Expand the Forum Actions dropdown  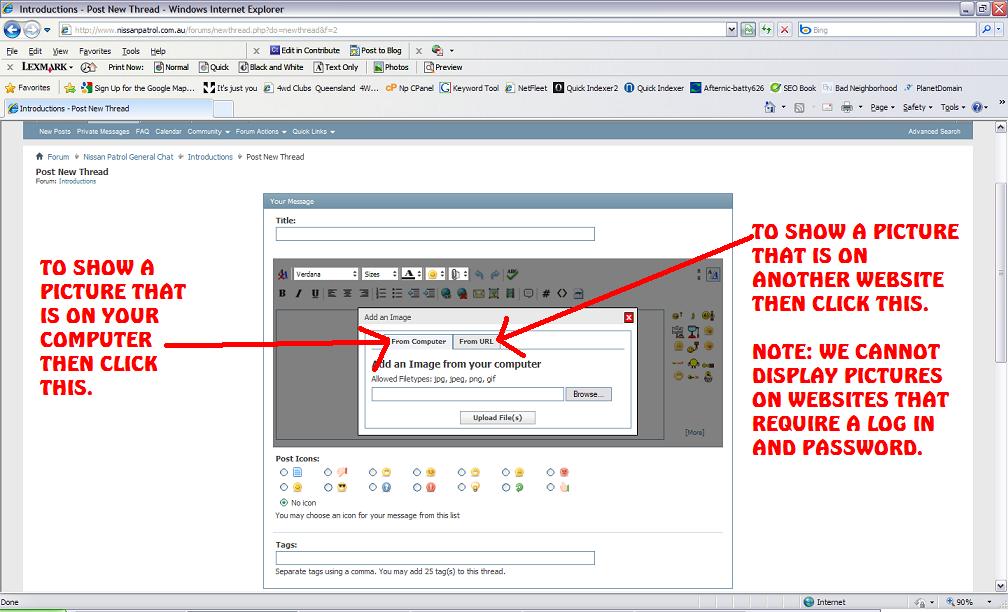[261, 132]
